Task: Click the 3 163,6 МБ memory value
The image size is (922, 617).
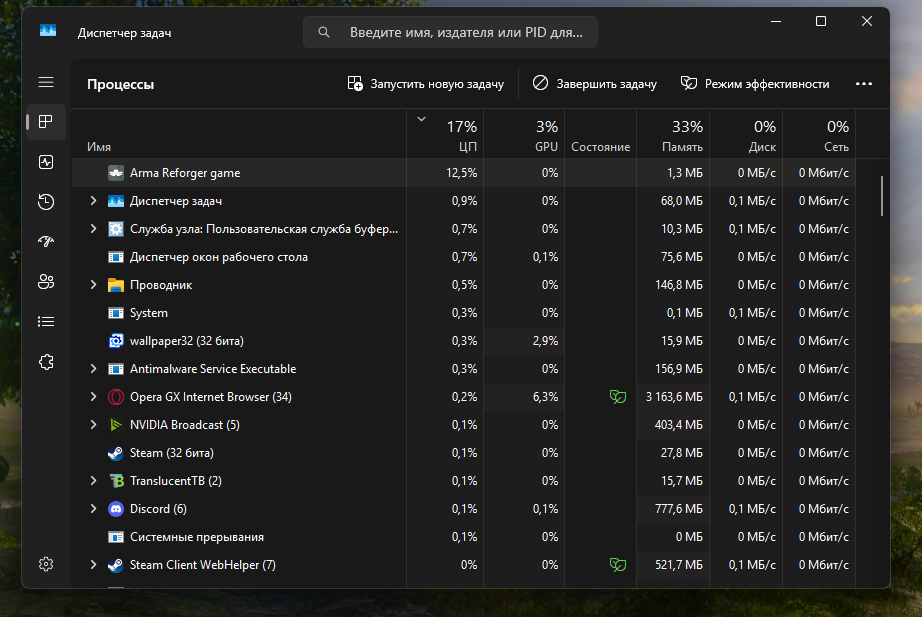Action: click(x=674, y=397)
